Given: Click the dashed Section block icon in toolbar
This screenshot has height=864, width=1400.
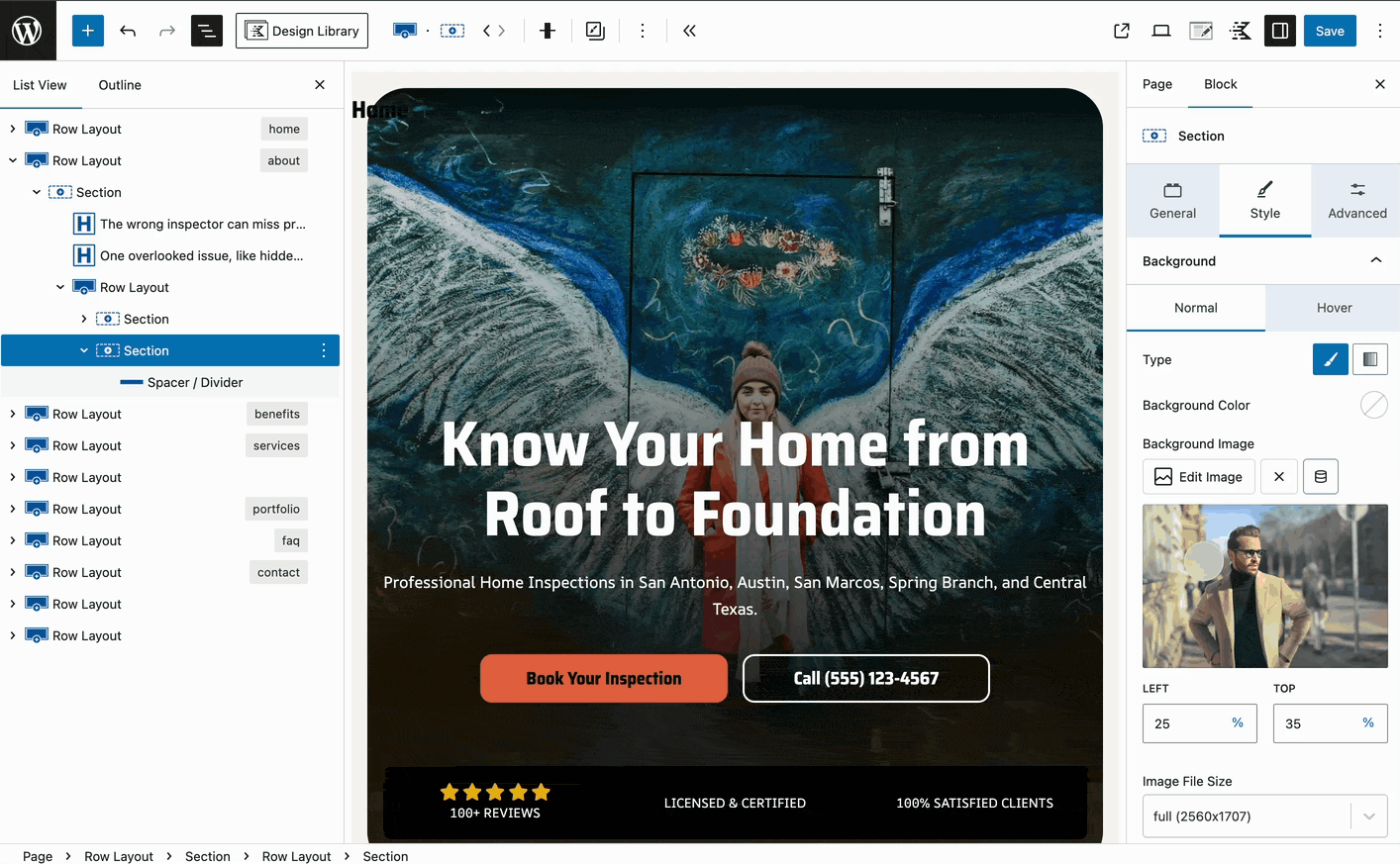Looking at the screenshot, I should [x=452, y=30].
